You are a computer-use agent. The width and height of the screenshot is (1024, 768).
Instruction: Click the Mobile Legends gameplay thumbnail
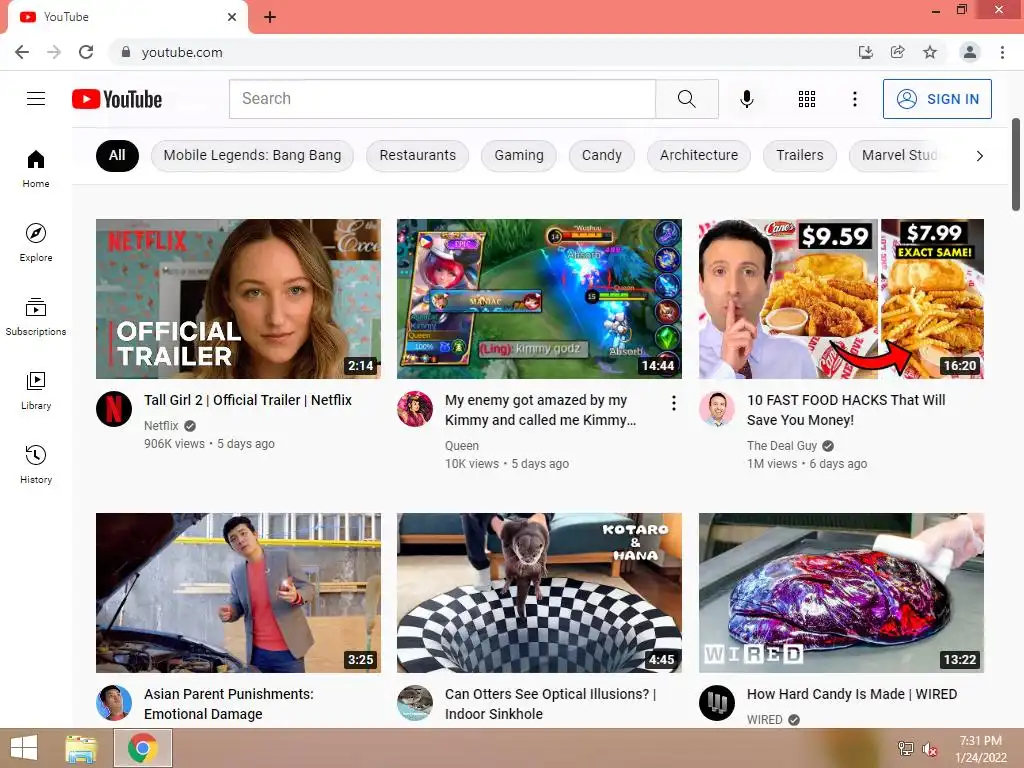(x=539, y=299)
